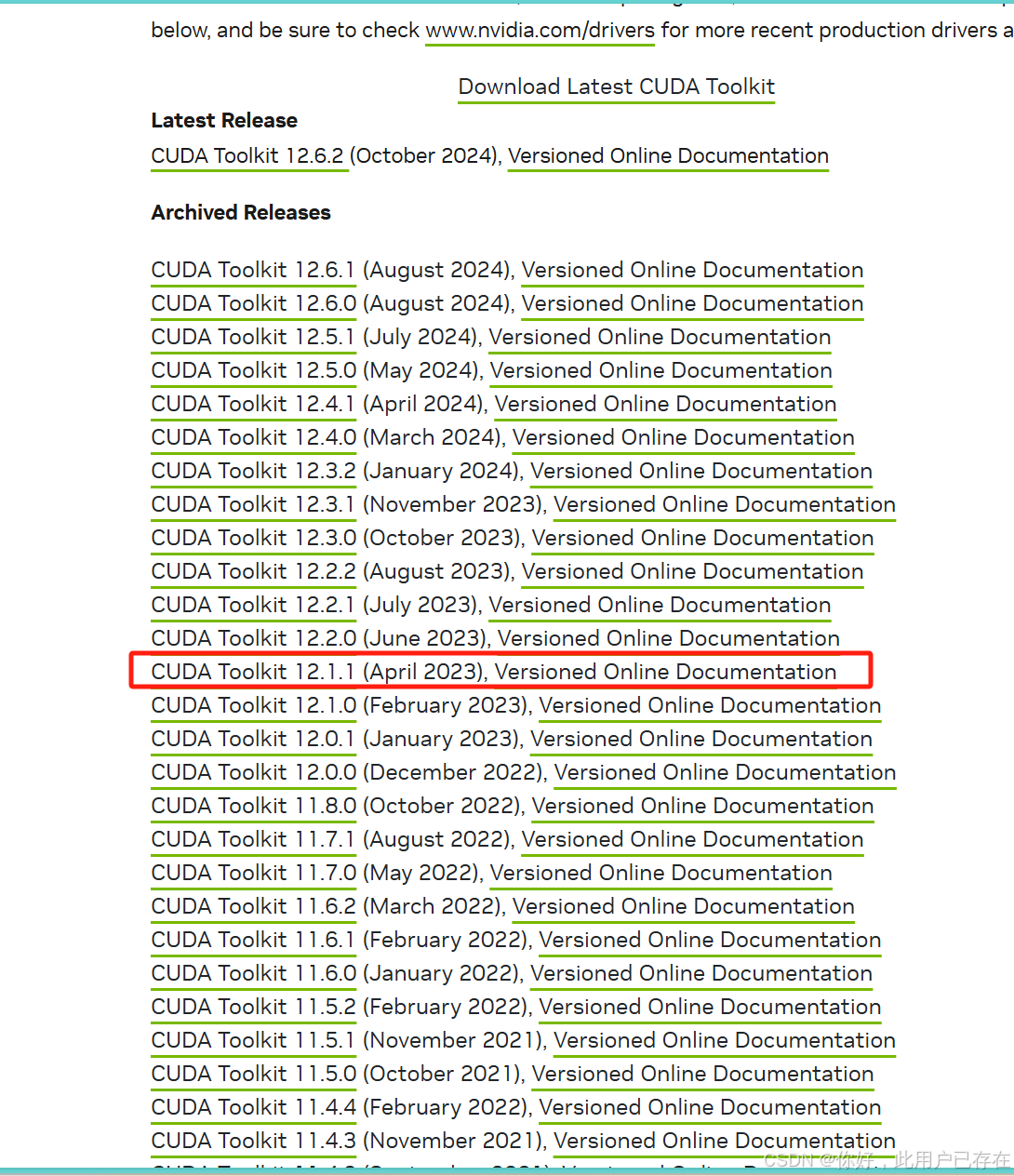Open documentation link beside CUDA Toolkit 12.5.0
The image size is (1014, 1176).
[661, 370]
